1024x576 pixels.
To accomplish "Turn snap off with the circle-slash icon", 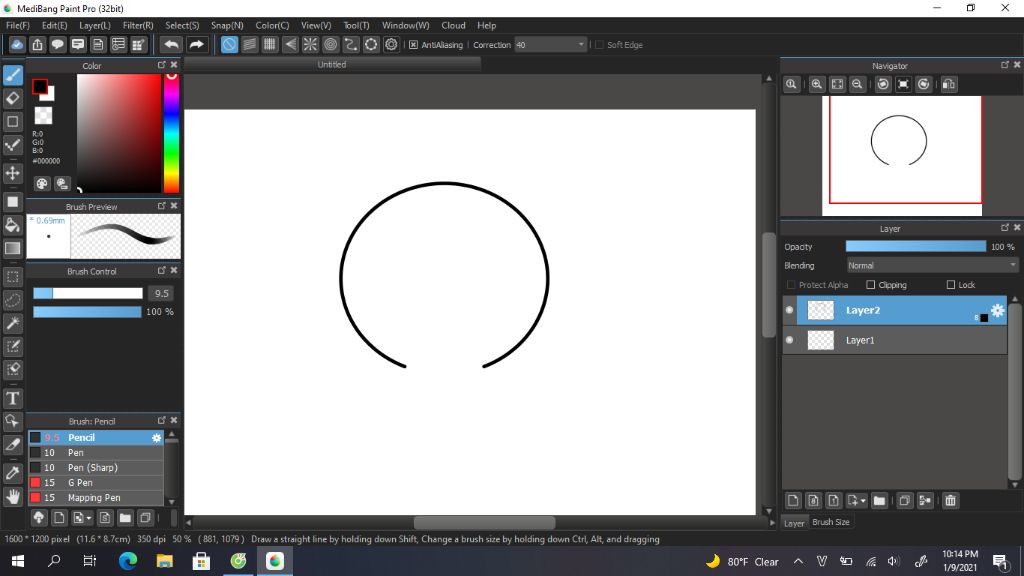I will click(229, 44).
